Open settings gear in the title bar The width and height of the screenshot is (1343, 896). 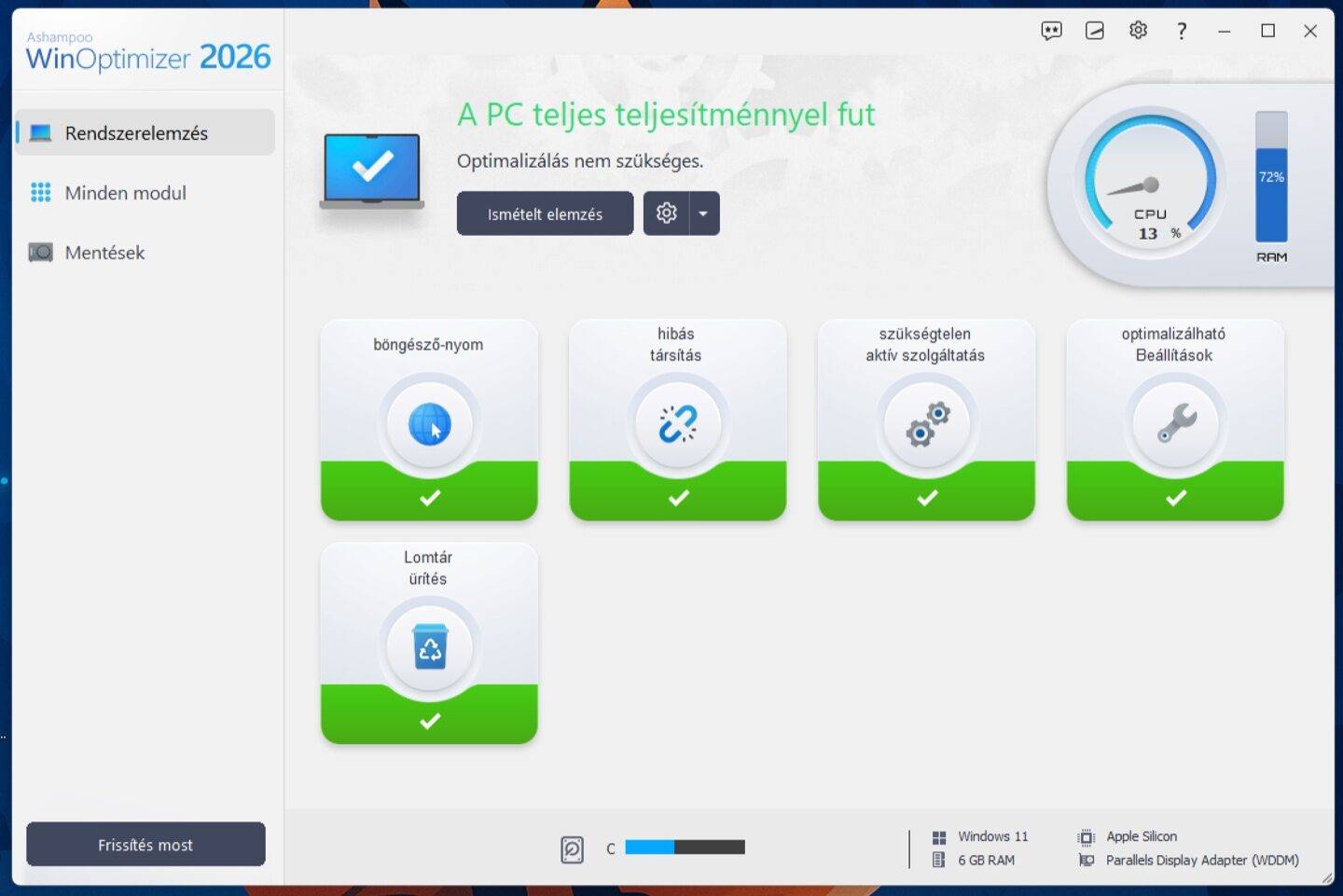click(x=1138, y=31)
